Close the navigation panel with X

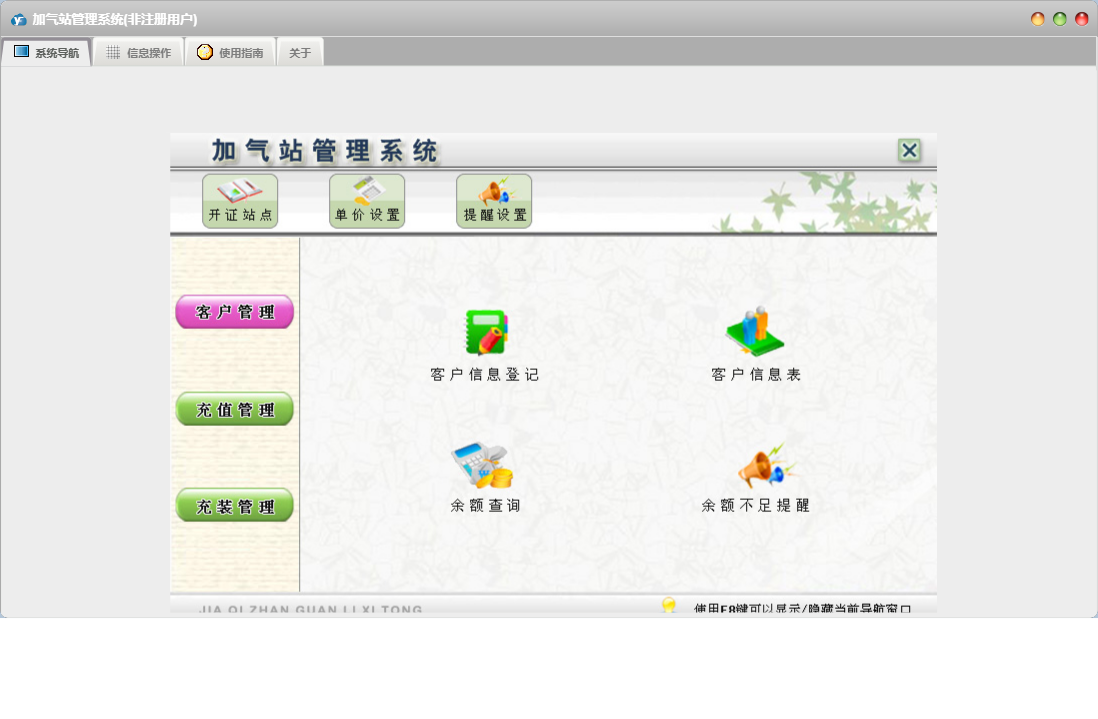click(909, 150)
